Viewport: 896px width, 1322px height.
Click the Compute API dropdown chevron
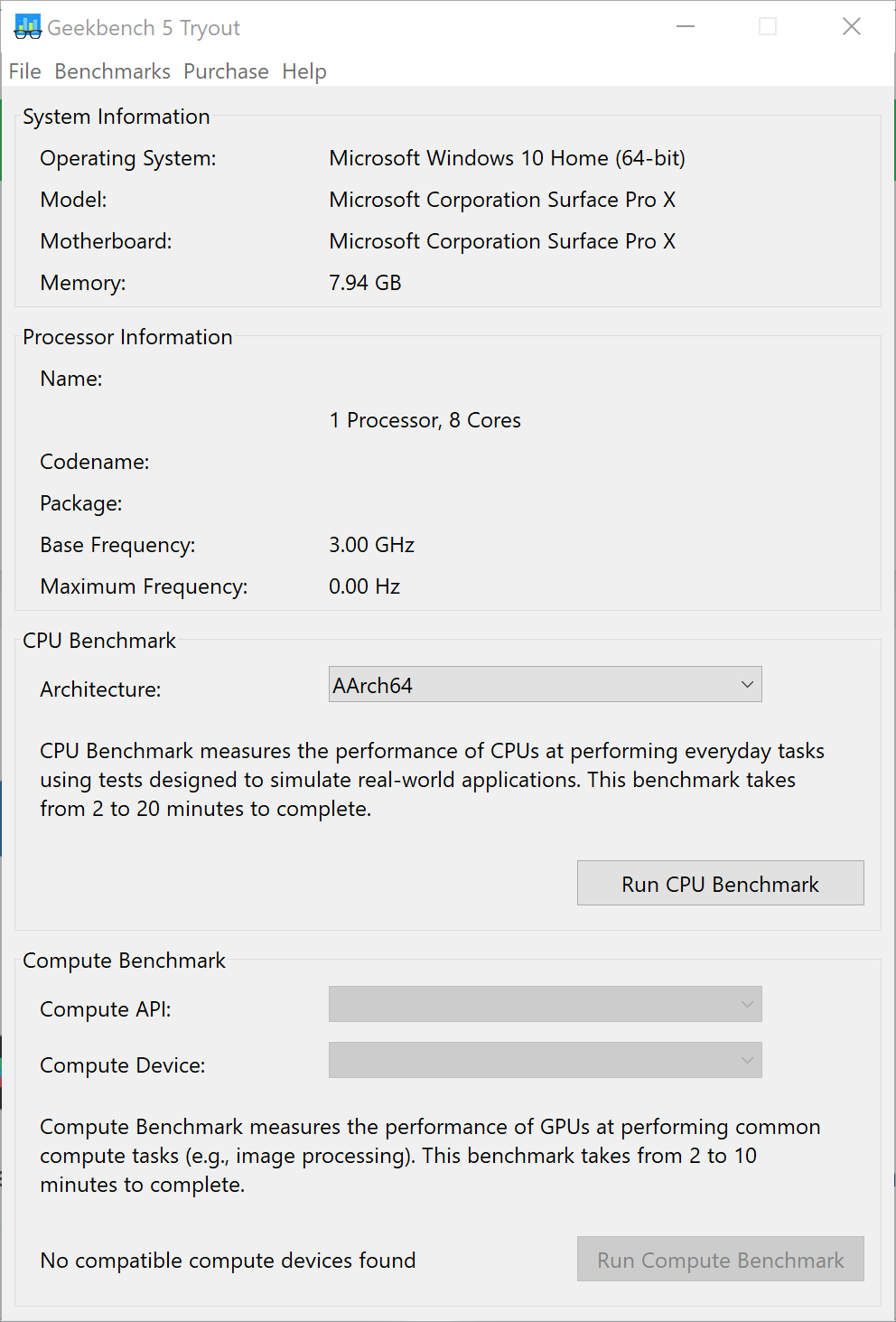tap(746, 1004)
